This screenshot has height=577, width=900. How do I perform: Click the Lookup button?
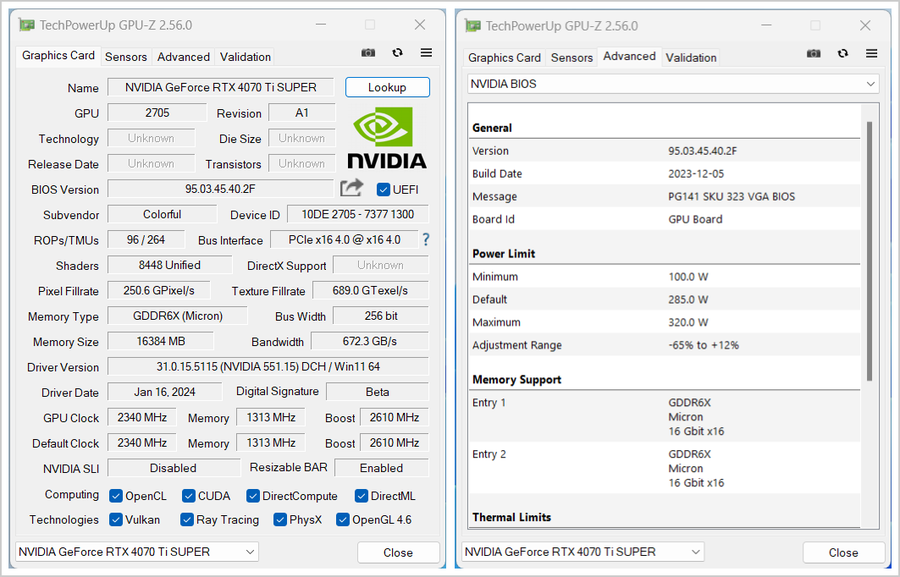click(x=387, y=87)
